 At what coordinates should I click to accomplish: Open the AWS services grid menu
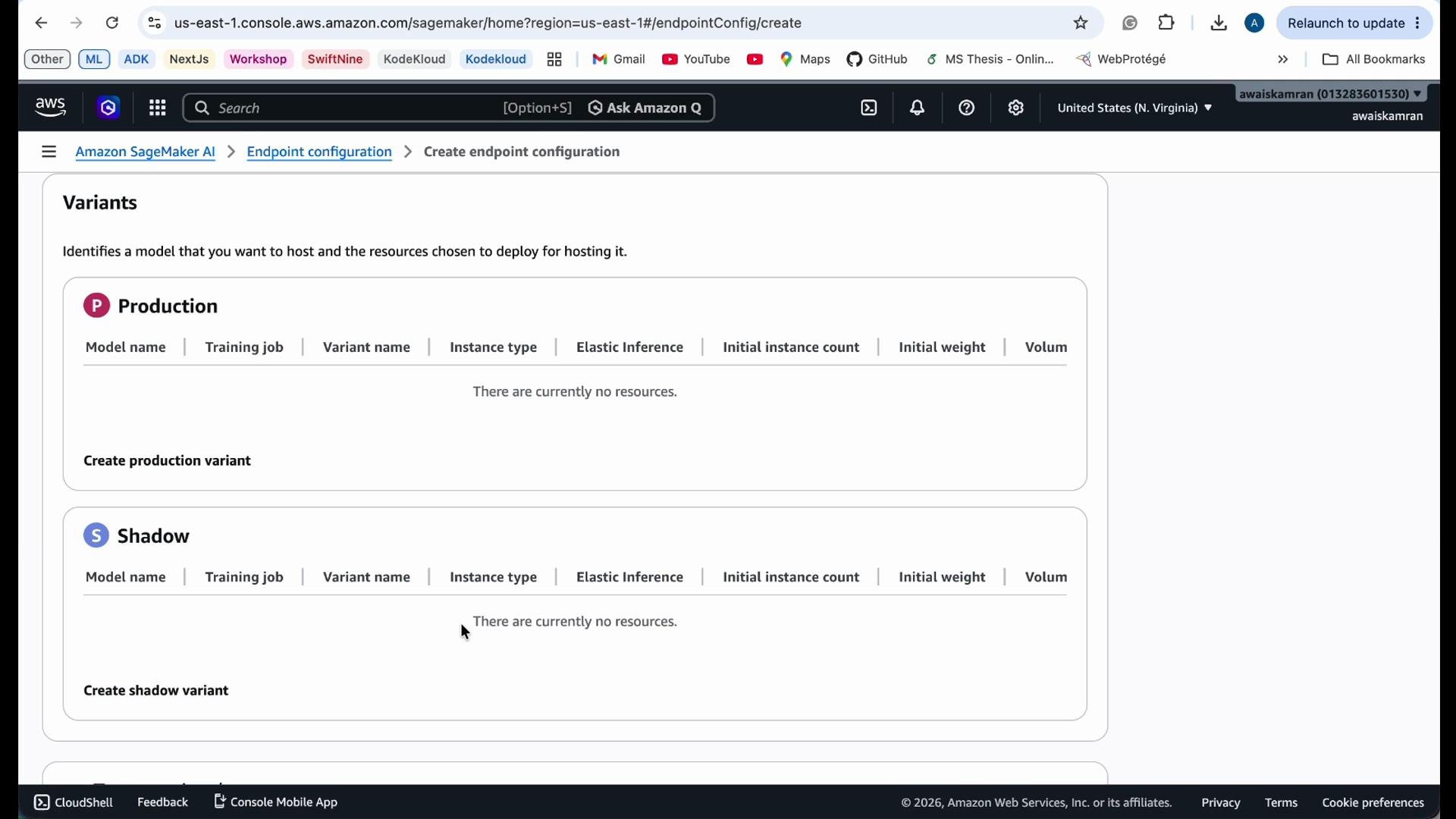coord(158,108)
